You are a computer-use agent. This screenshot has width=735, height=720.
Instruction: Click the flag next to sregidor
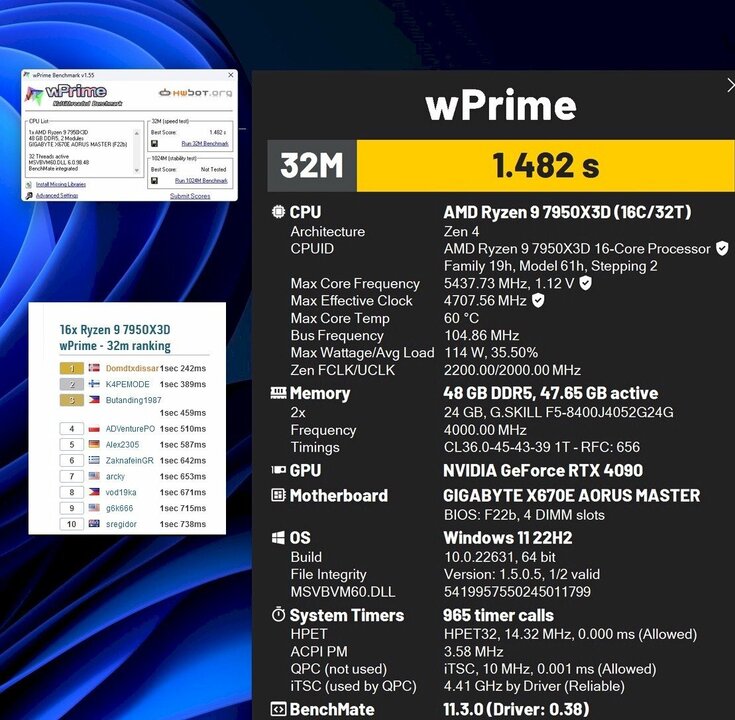pyautogui.click(x=94, y=524)
